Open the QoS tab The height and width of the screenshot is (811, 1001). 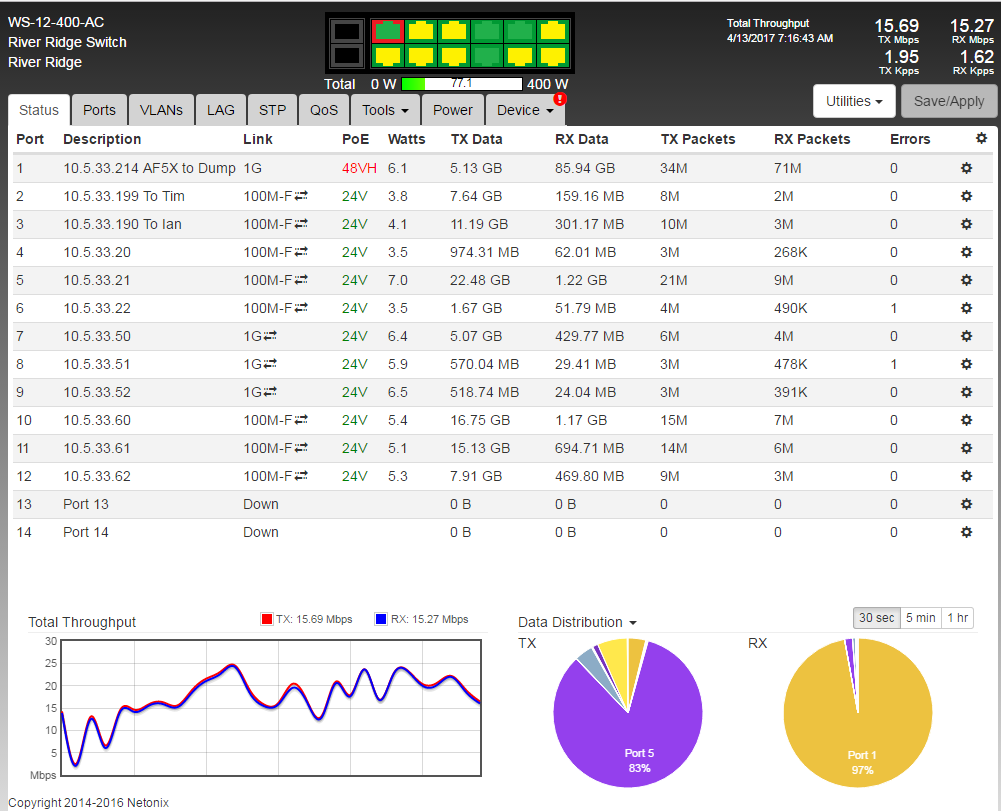pyautogui.click(x=324, y=110)
